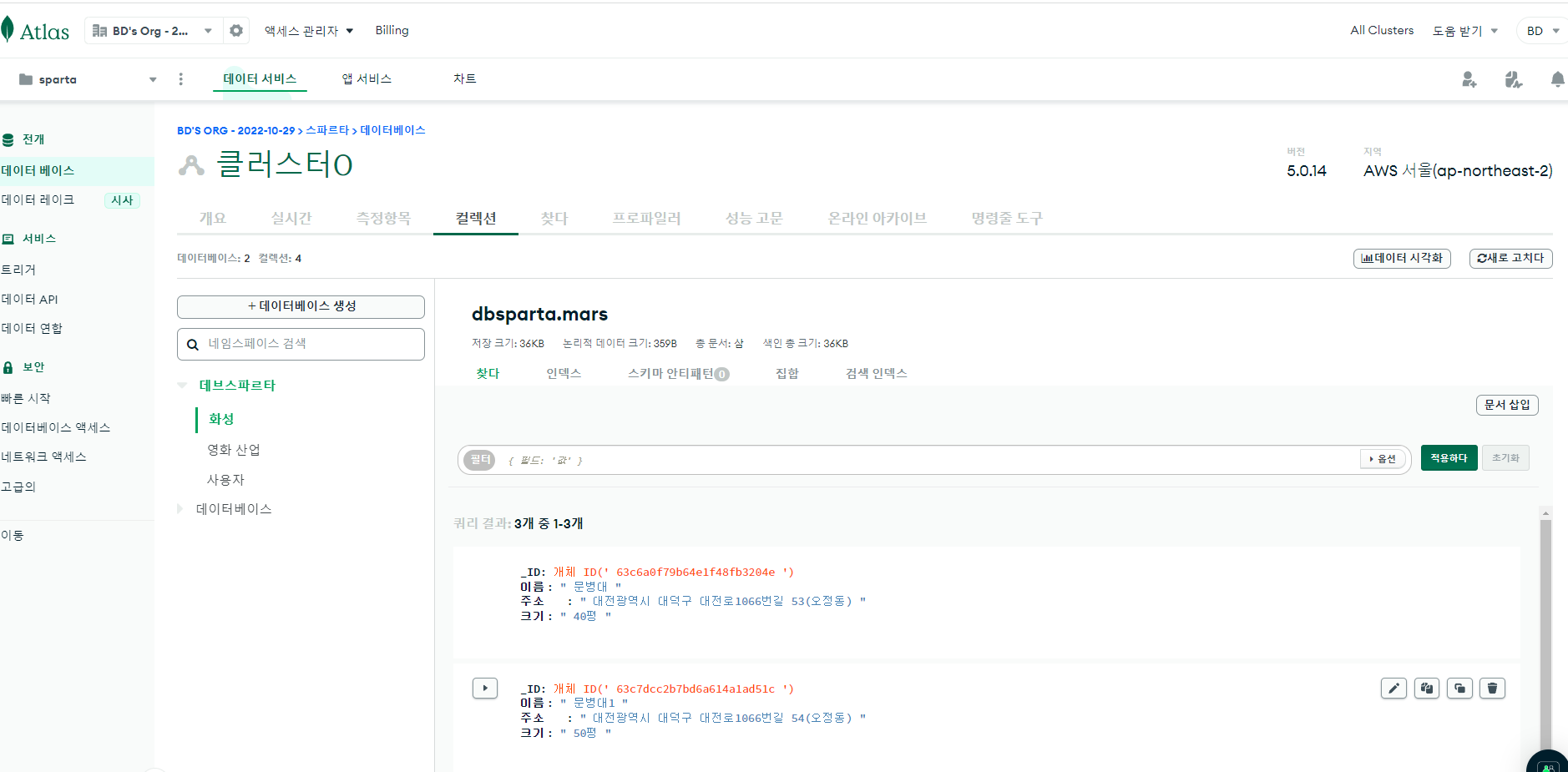This screenshot has width=1568, height=772.
Task: Open the 검색 인덱스 tab
Action: 876,373
